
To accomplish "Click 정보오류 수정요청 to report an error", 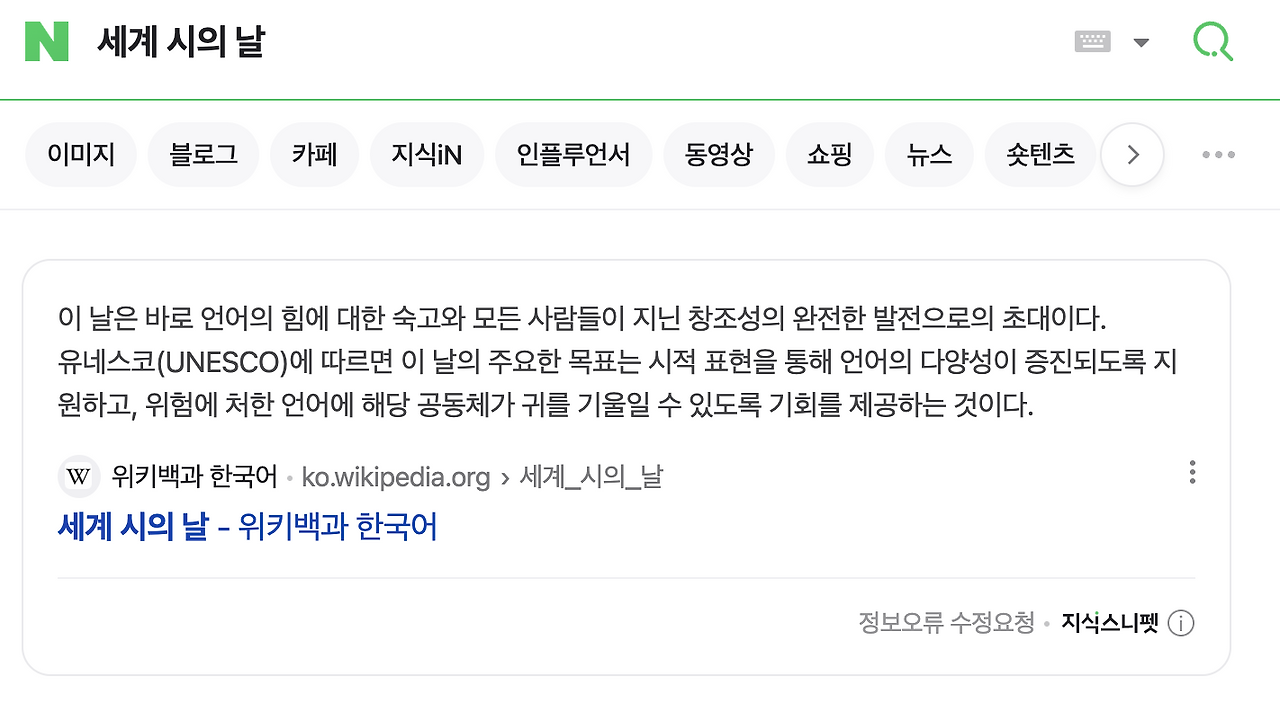I will point(944,622).
